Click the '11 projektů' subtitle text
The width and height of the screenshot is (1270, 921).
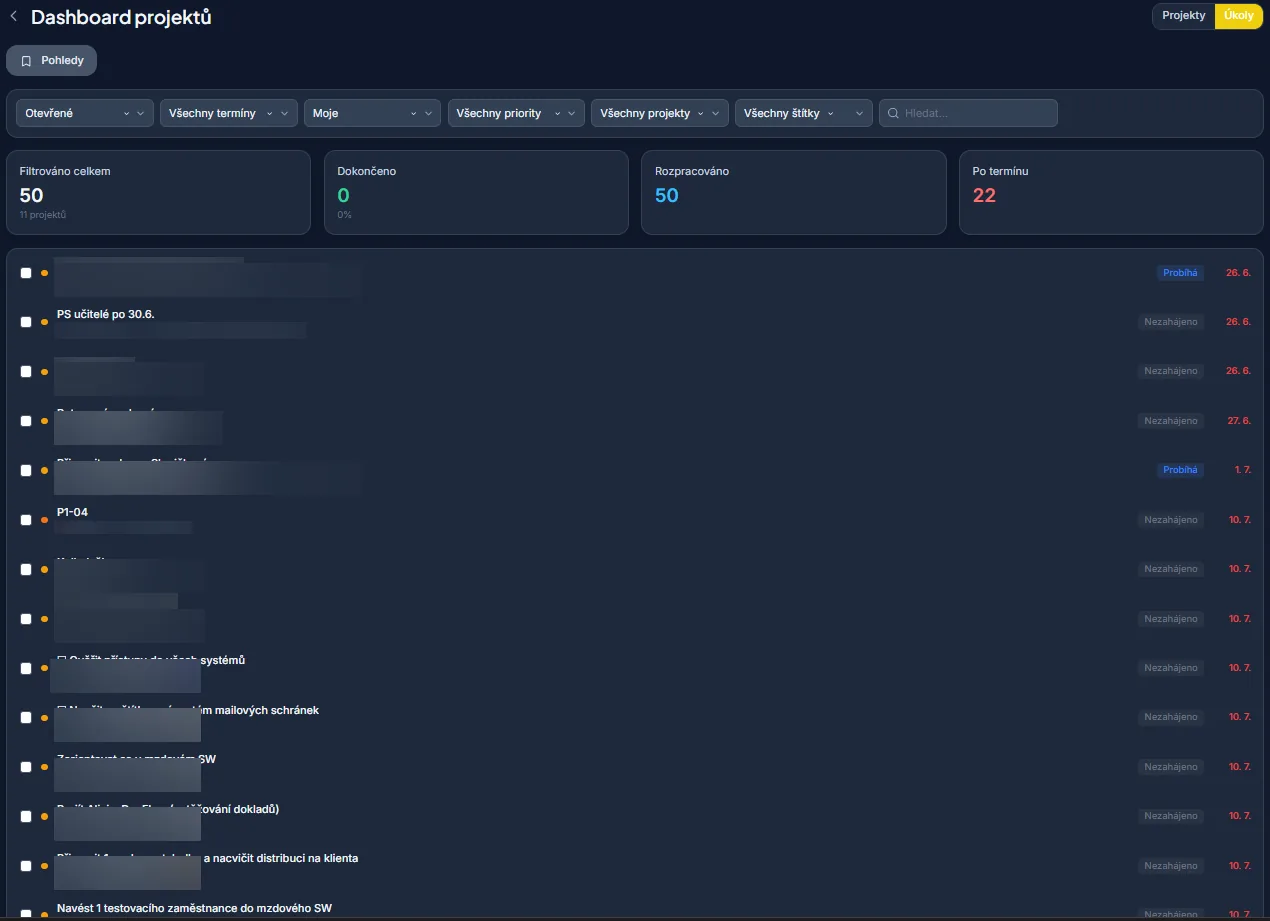pos(42,215)
